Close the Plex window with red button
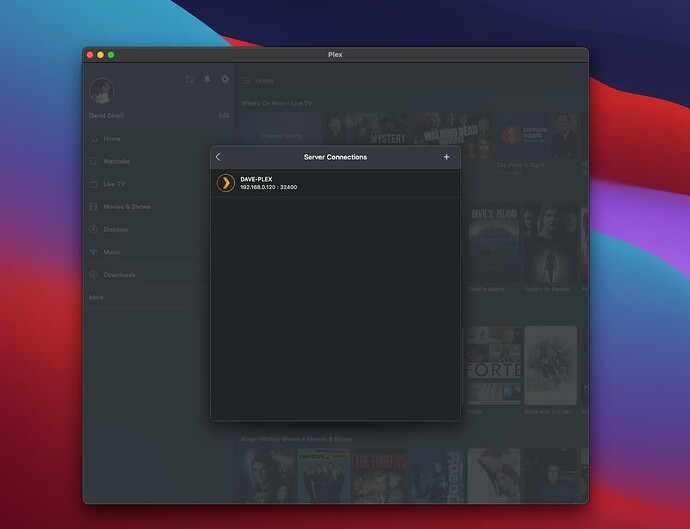The width and height of the screenshot is (690, 529). coord(90,55)
